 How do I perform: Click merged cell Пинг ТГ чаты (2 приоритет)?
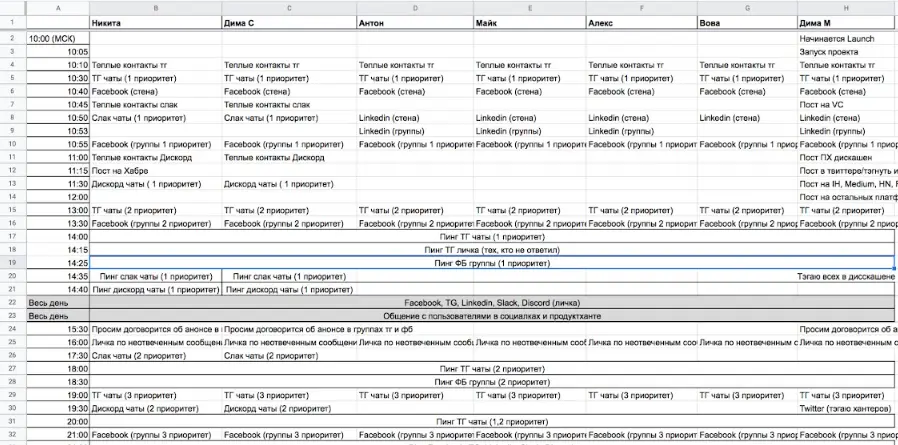[x=492, y=369]
